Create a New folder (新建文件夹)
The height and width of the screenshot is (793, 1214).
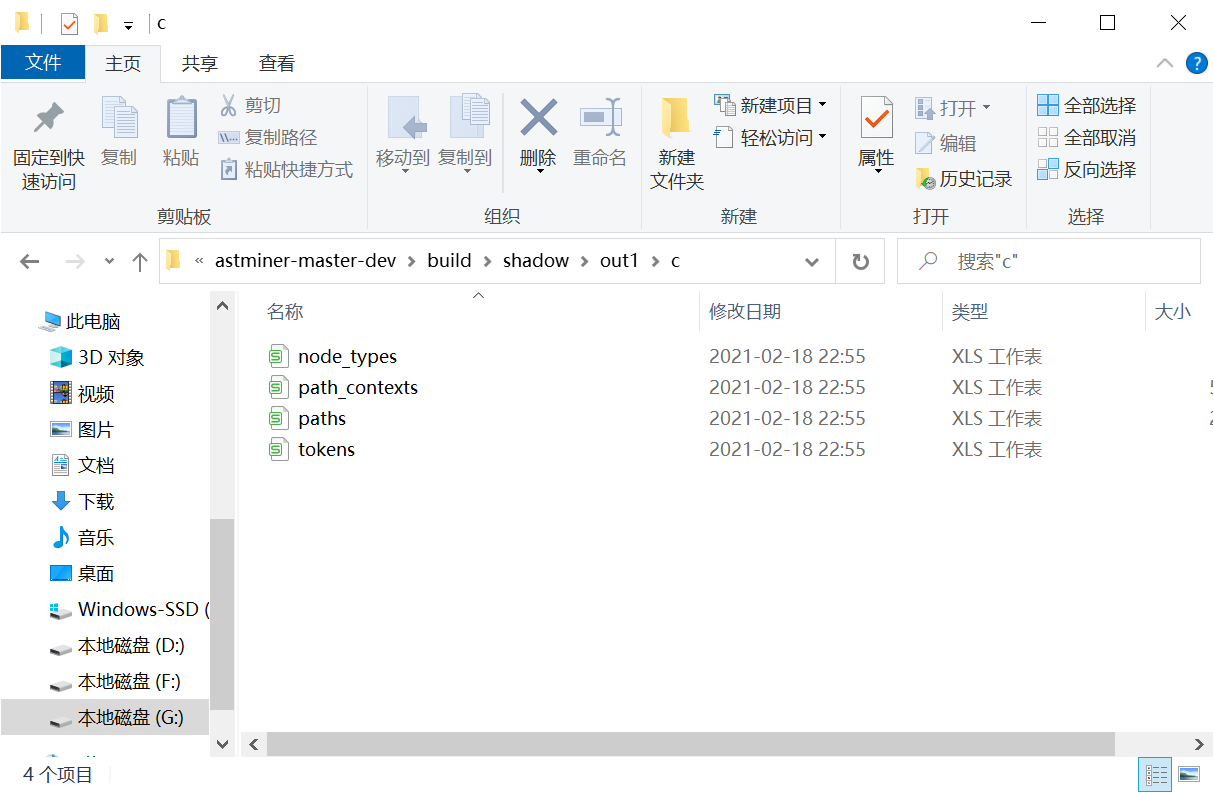tap(677, 143)
